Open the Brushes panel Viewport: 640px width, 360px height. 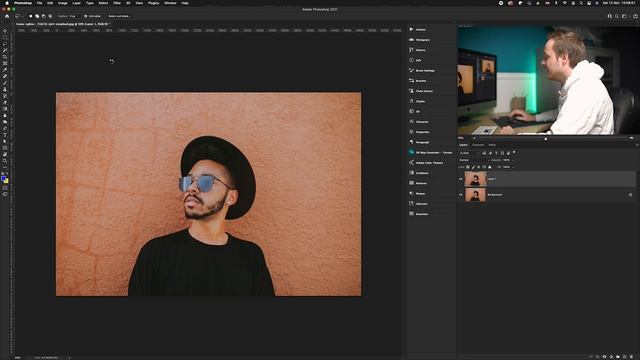(x=418, y=81)
